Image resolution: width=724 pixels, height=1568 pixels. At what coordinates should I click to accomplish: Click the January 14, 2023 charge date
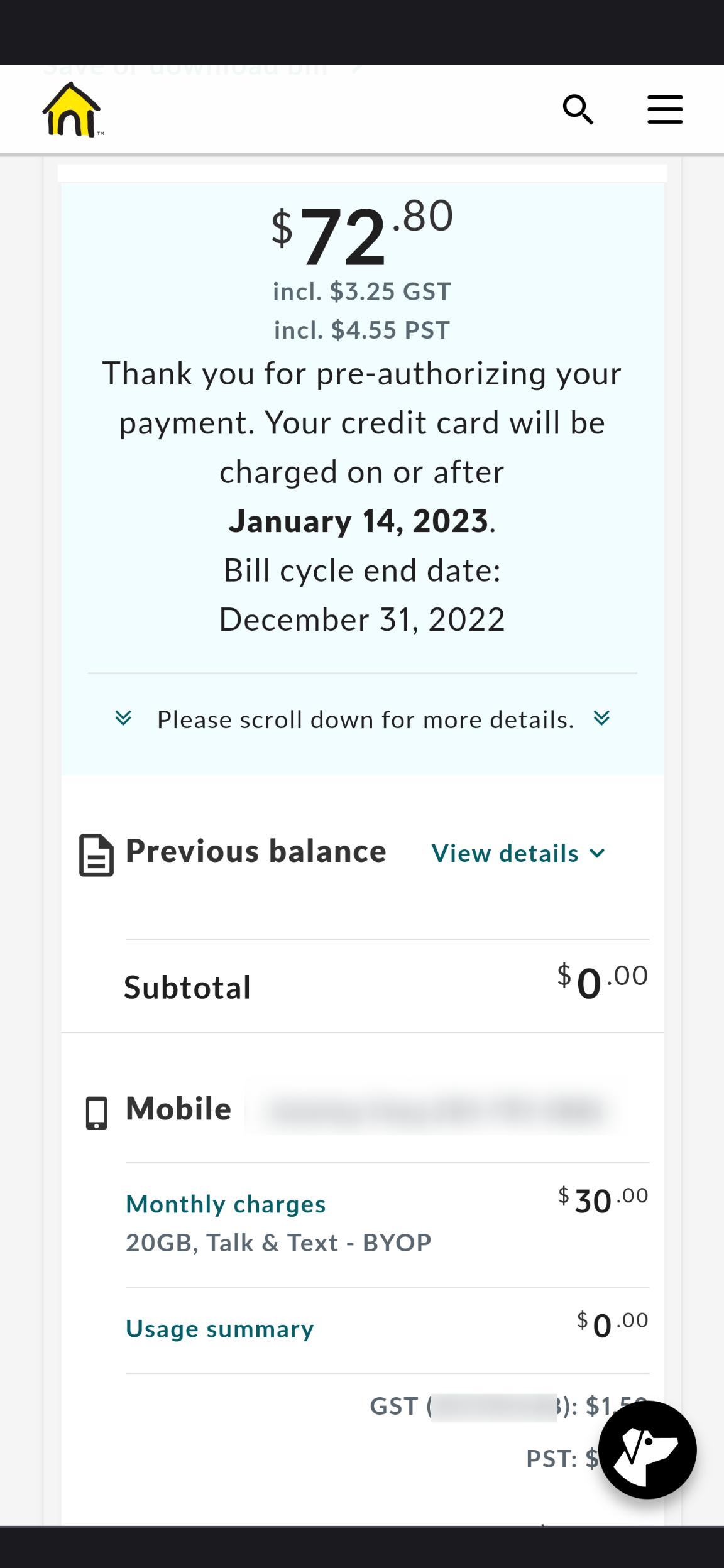pos(358,521)
